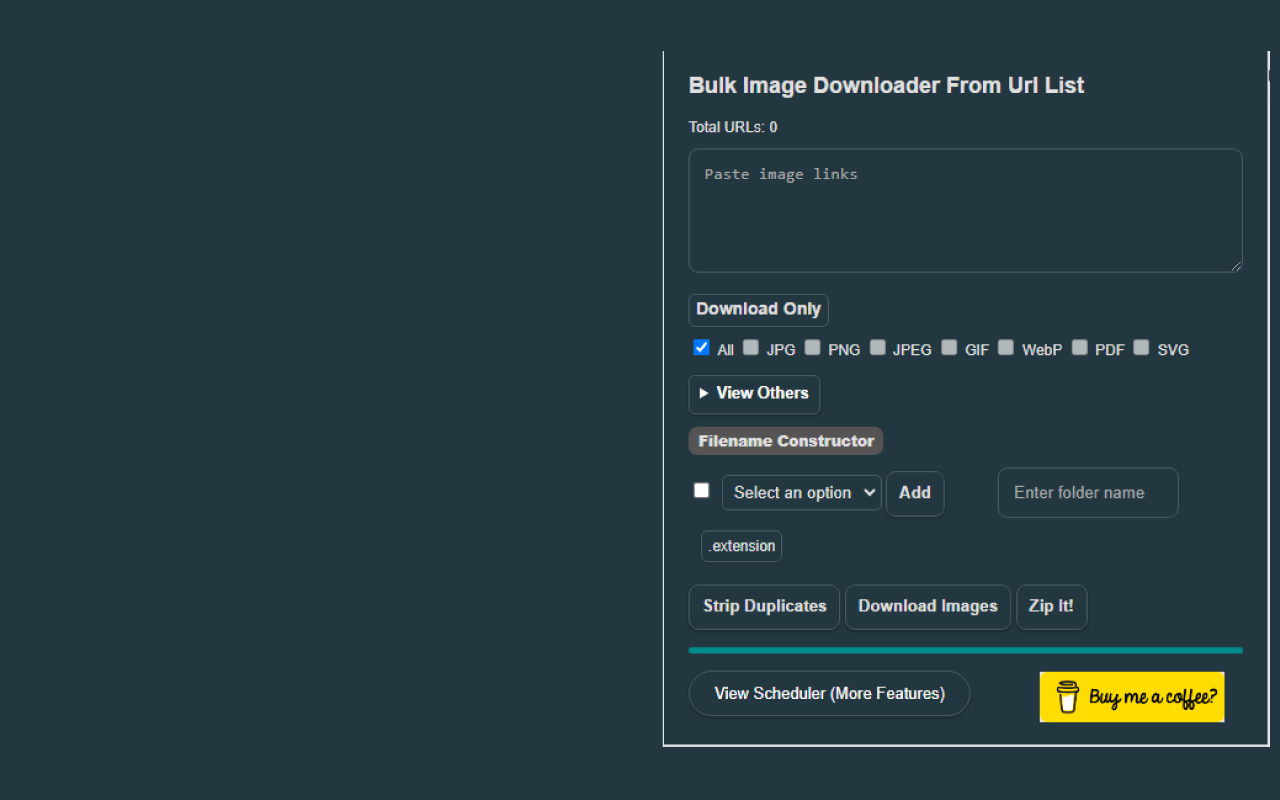Screen dimensions: 1280x800
Task: Toggle the JPEG checkbox
Action: click(x=877, y=348)
